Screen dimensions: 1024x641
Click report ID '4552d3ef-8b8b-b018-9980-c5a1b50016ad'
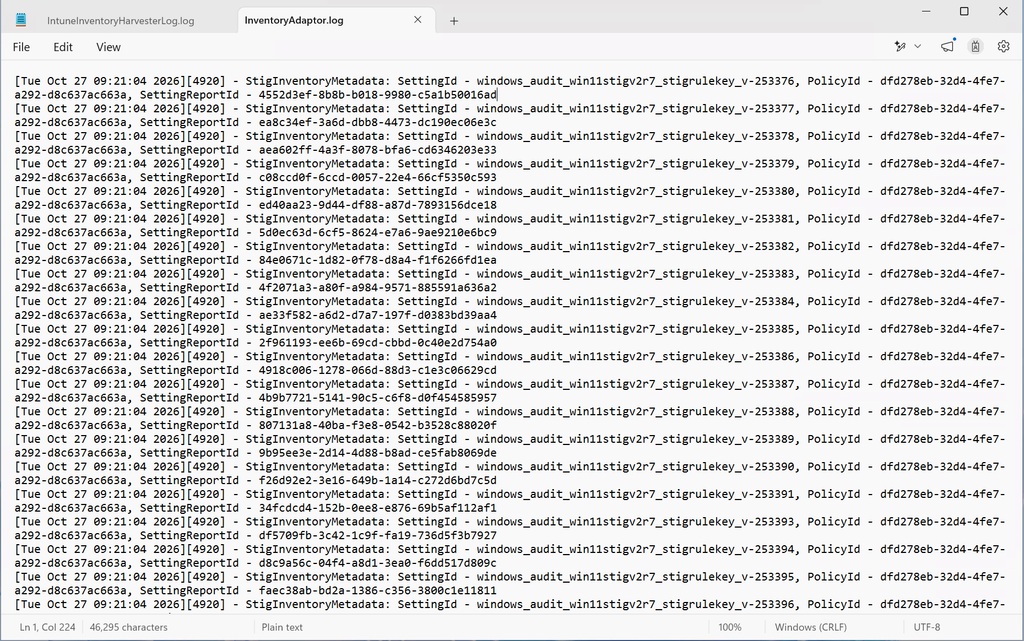pos(377,95)
